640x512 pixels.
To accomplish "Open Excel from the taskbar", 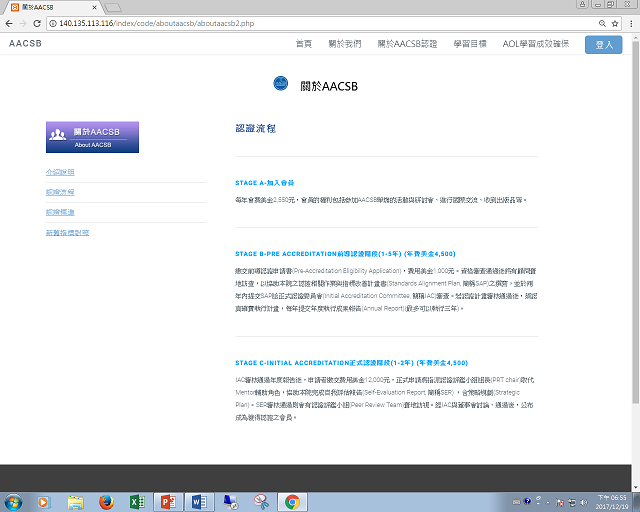I will click(137, 502).
